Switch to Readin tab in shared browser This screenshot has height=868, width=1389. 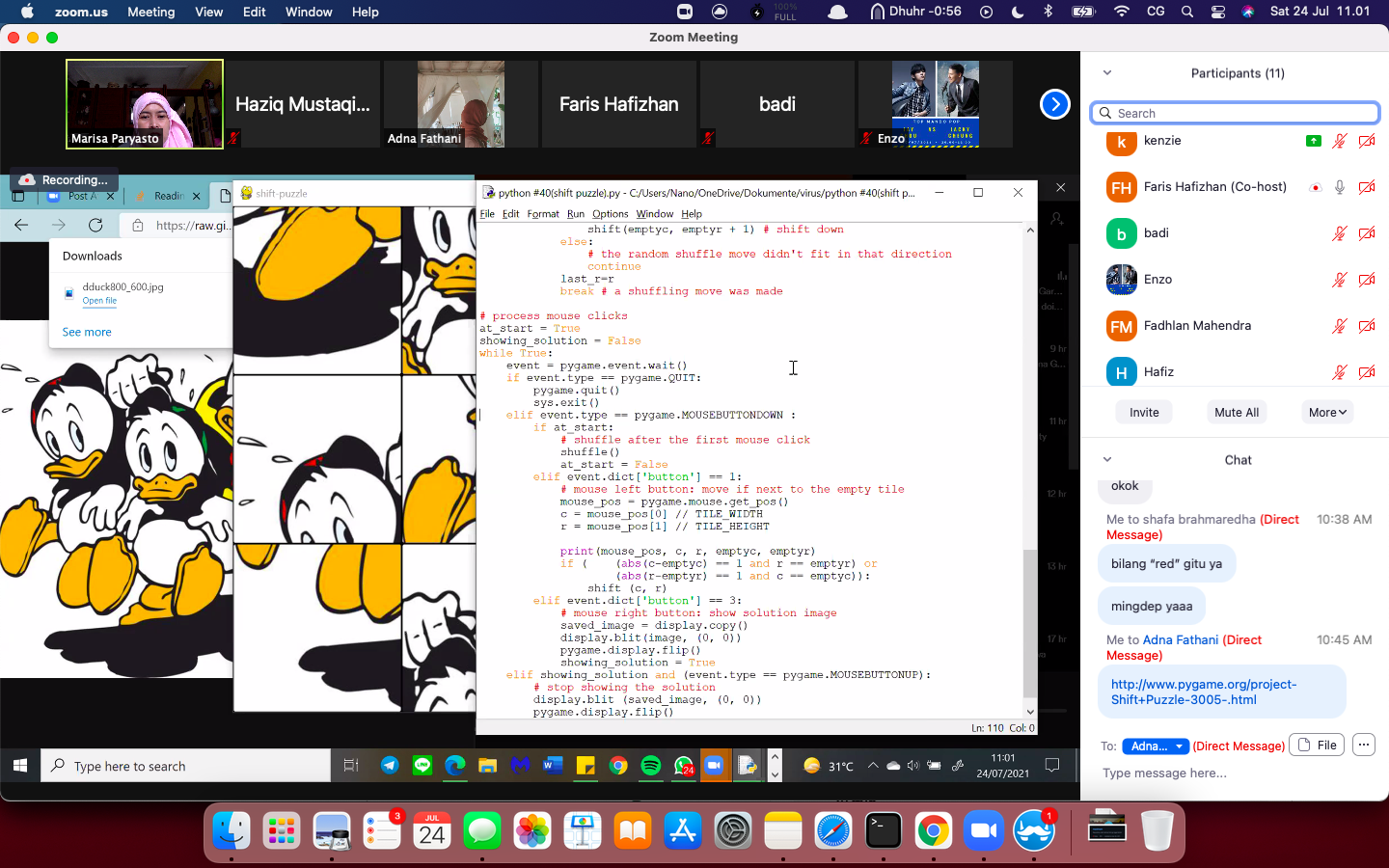click(168, 196)
